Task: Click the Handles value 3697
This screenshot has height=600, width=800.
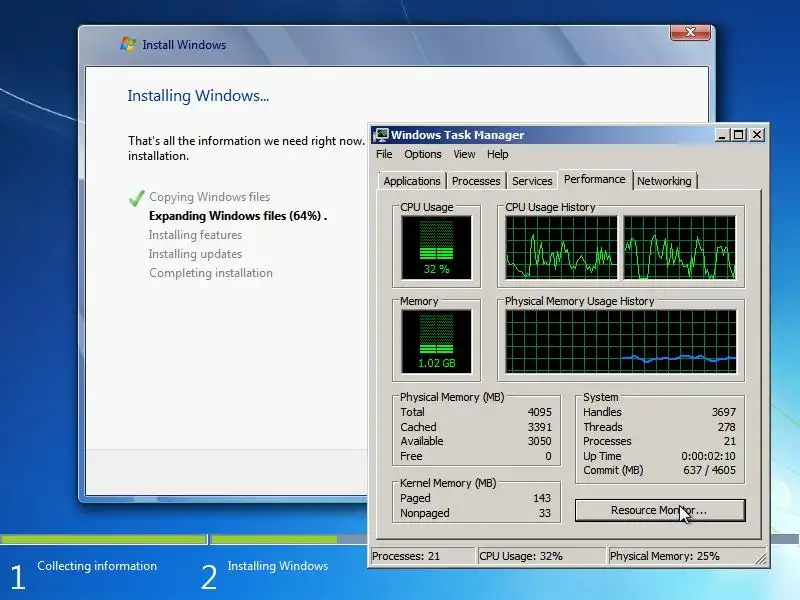Action: [723, 412]
